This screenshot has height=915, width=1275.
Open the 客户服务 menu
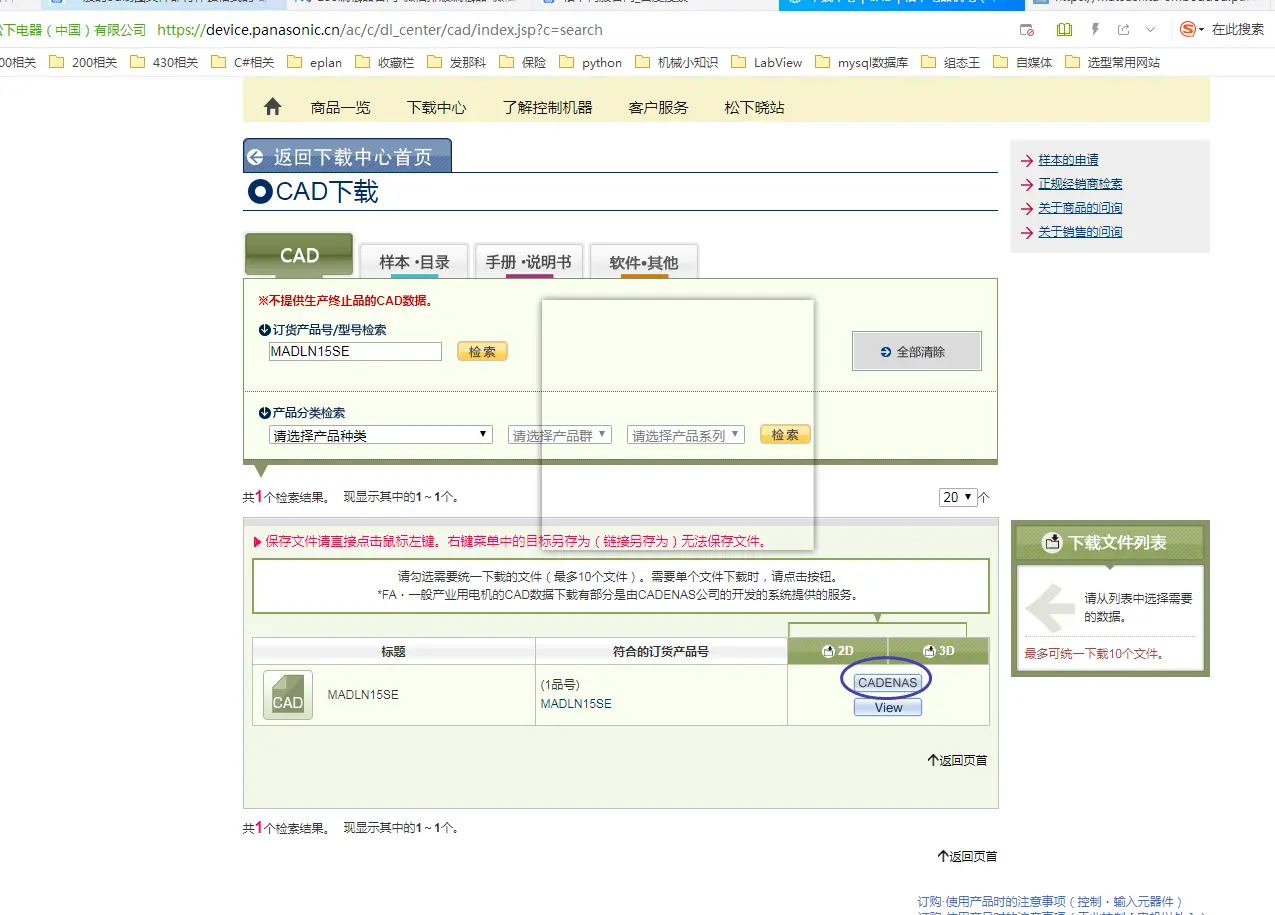tap(658, 107)
